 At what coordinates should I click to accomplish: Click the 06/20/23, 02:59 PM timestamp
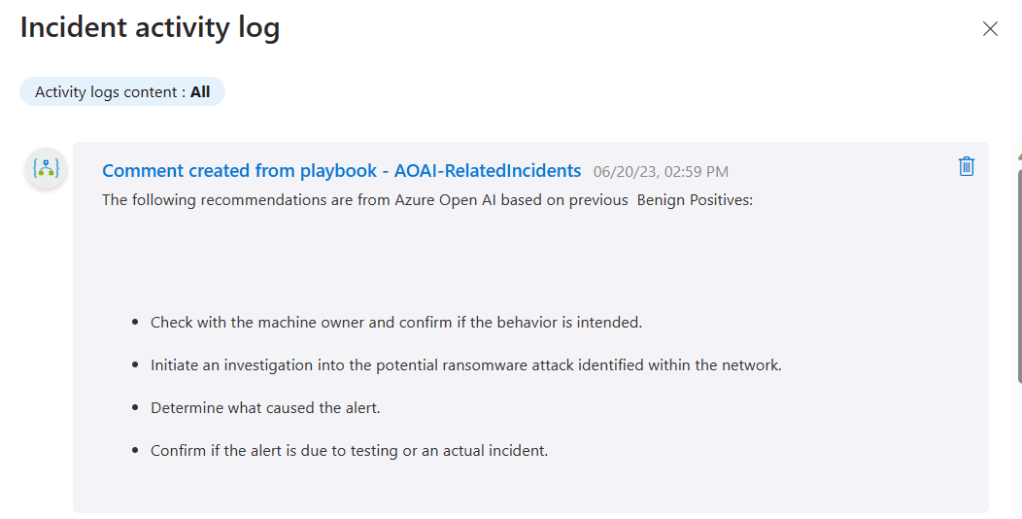(x=660, y=172)
